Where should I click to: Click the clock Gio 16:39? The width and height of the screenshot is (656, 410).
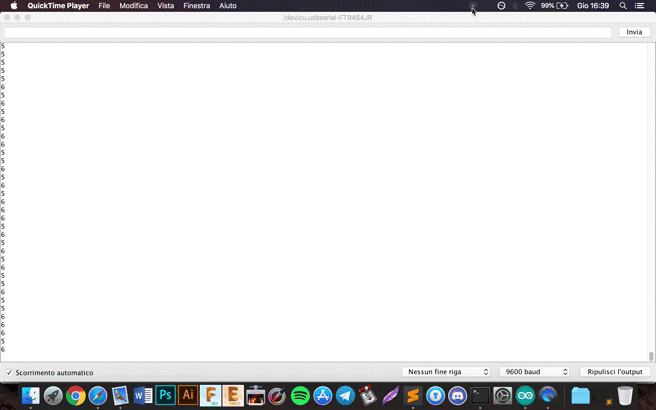593,6
